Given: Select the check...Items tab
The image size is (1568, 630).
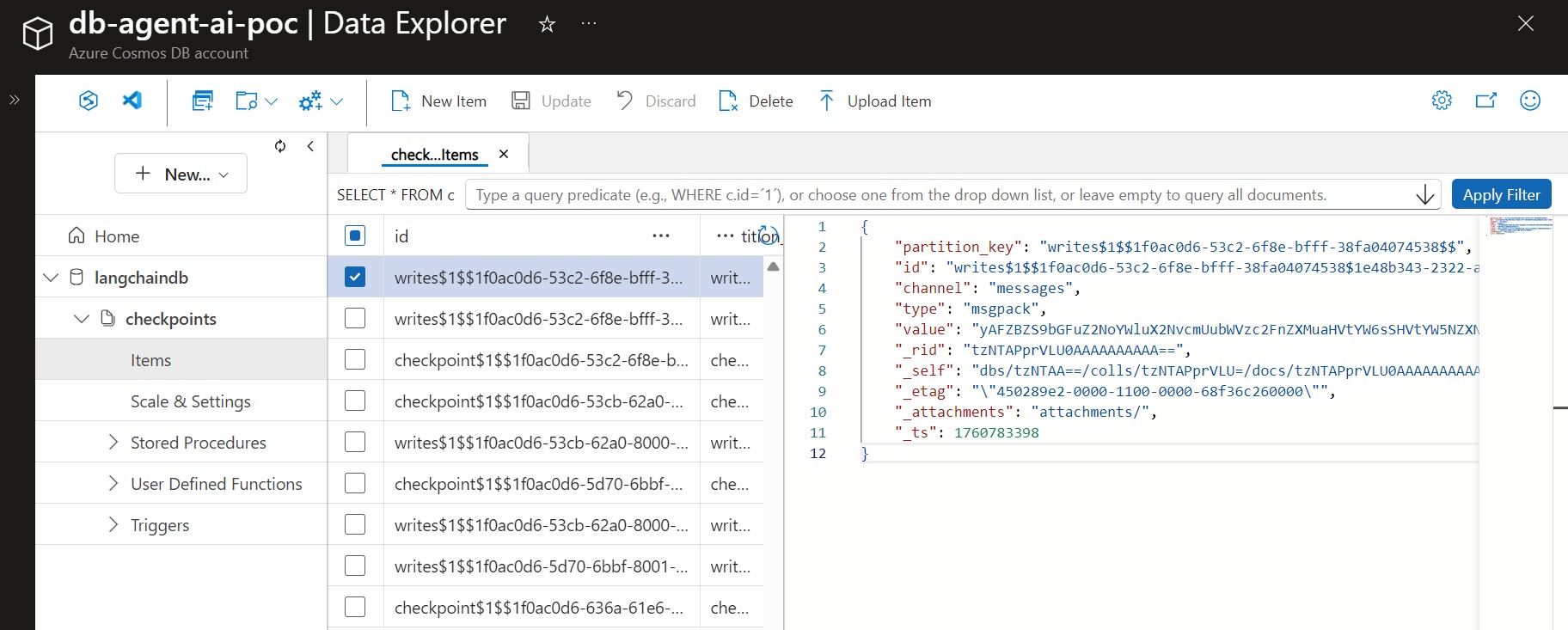Looking at the screenshot, I should [x=435, y=155].
